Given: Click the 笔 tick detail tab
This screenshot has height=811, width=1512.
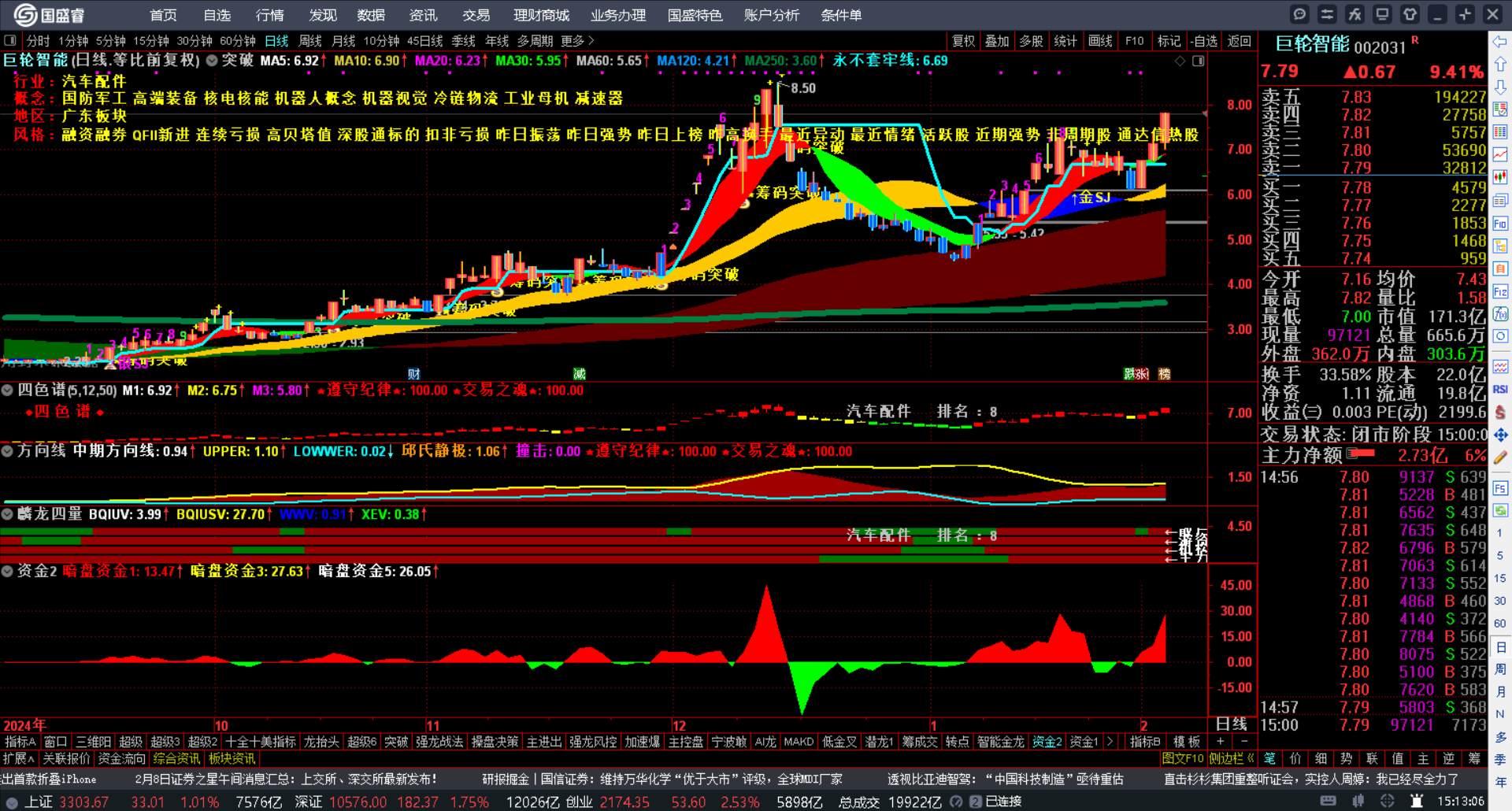Looking at the screenshot, I should tap(1269, 758).
